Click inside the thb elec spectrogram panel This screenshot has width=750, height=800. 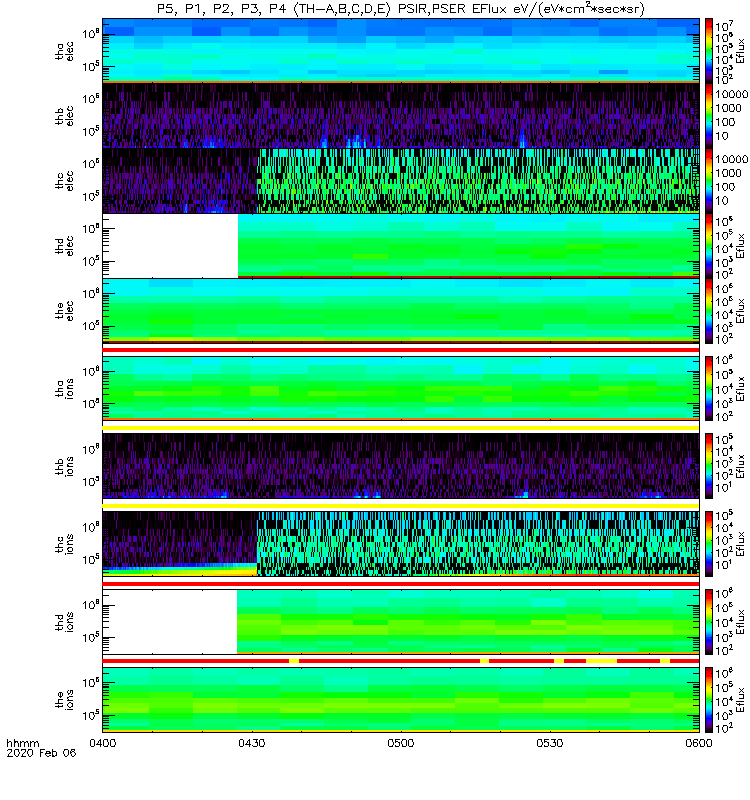[x=401, y=116]
